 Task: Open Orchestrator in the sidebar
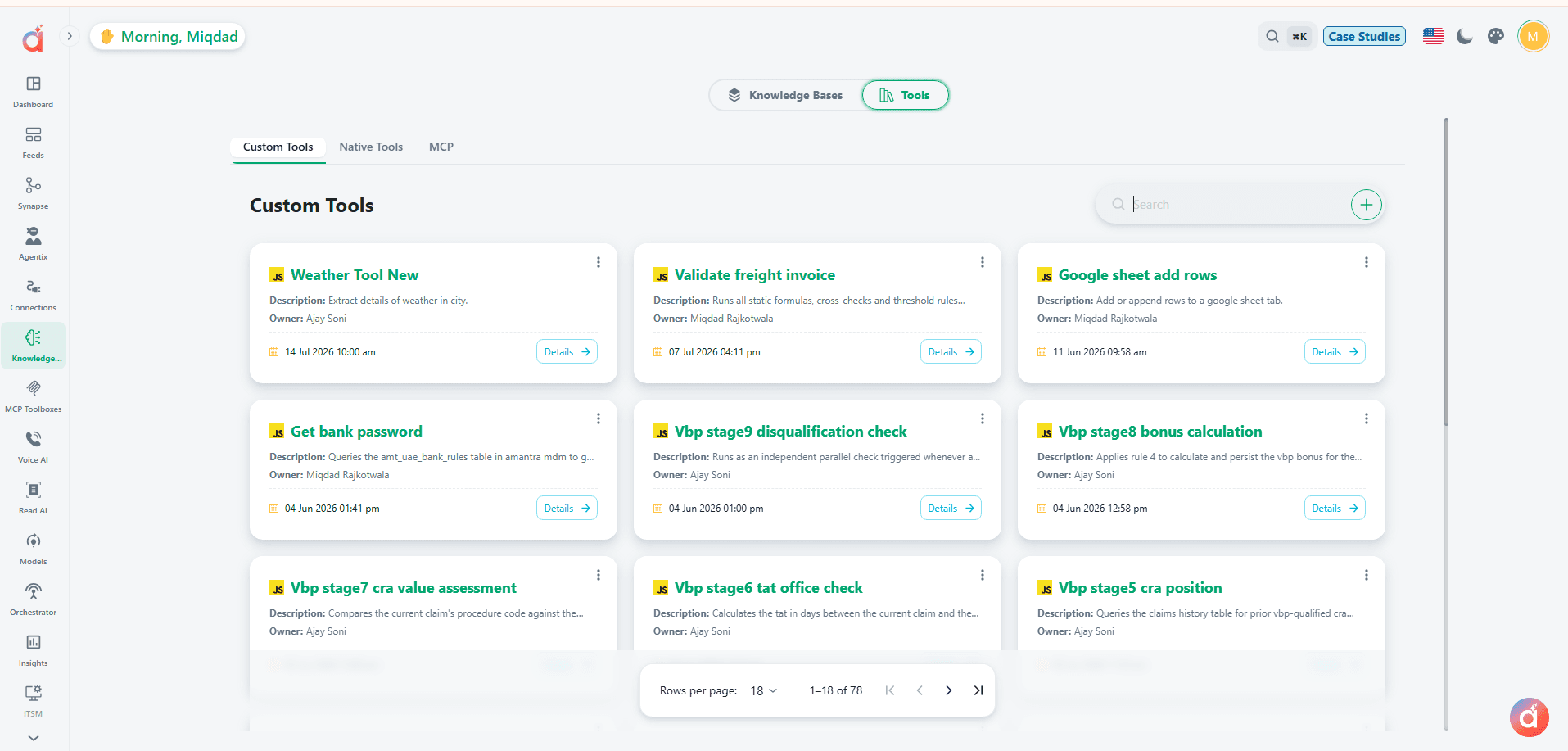click(33, 599)
